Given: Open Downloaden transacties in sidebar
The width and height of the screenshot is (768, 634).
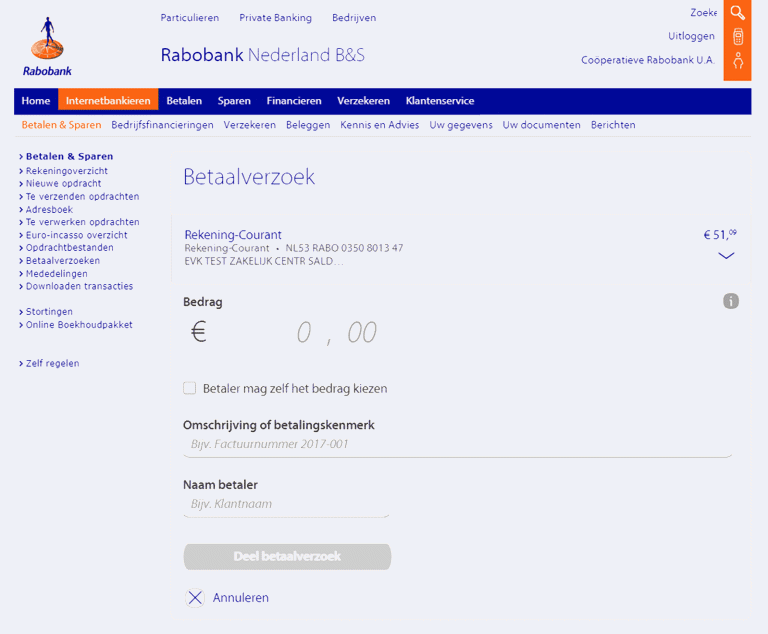Looking at the screenshot, I should (79, 286).
